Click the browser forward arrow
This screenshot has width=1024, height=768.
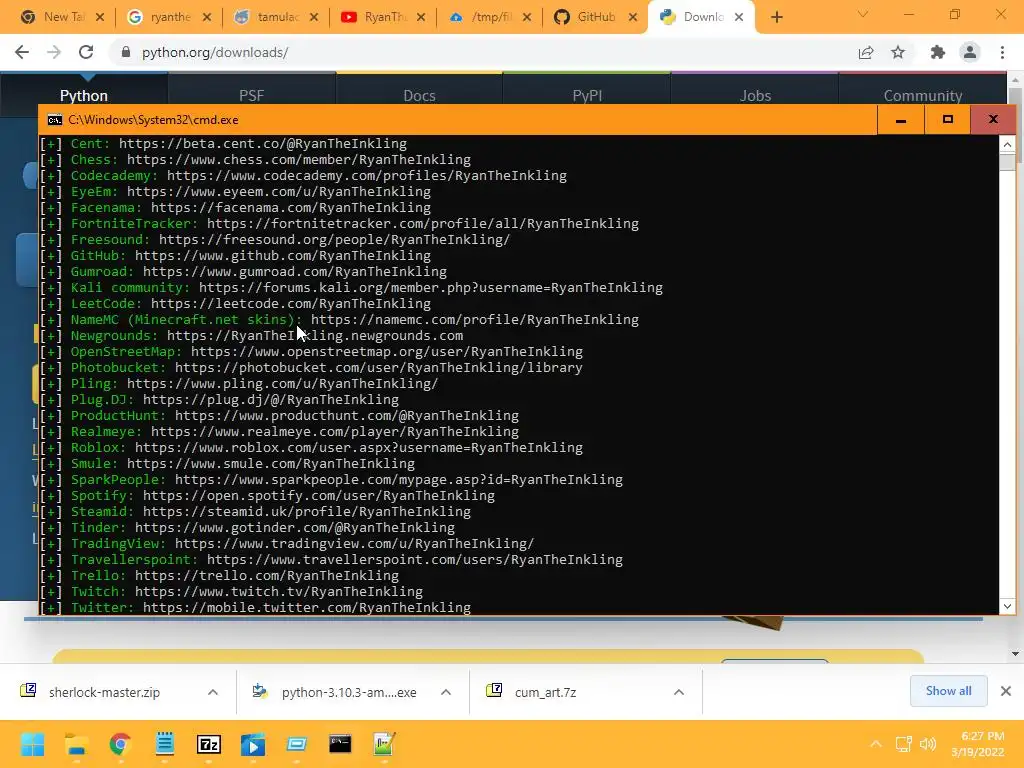[54, 52]
